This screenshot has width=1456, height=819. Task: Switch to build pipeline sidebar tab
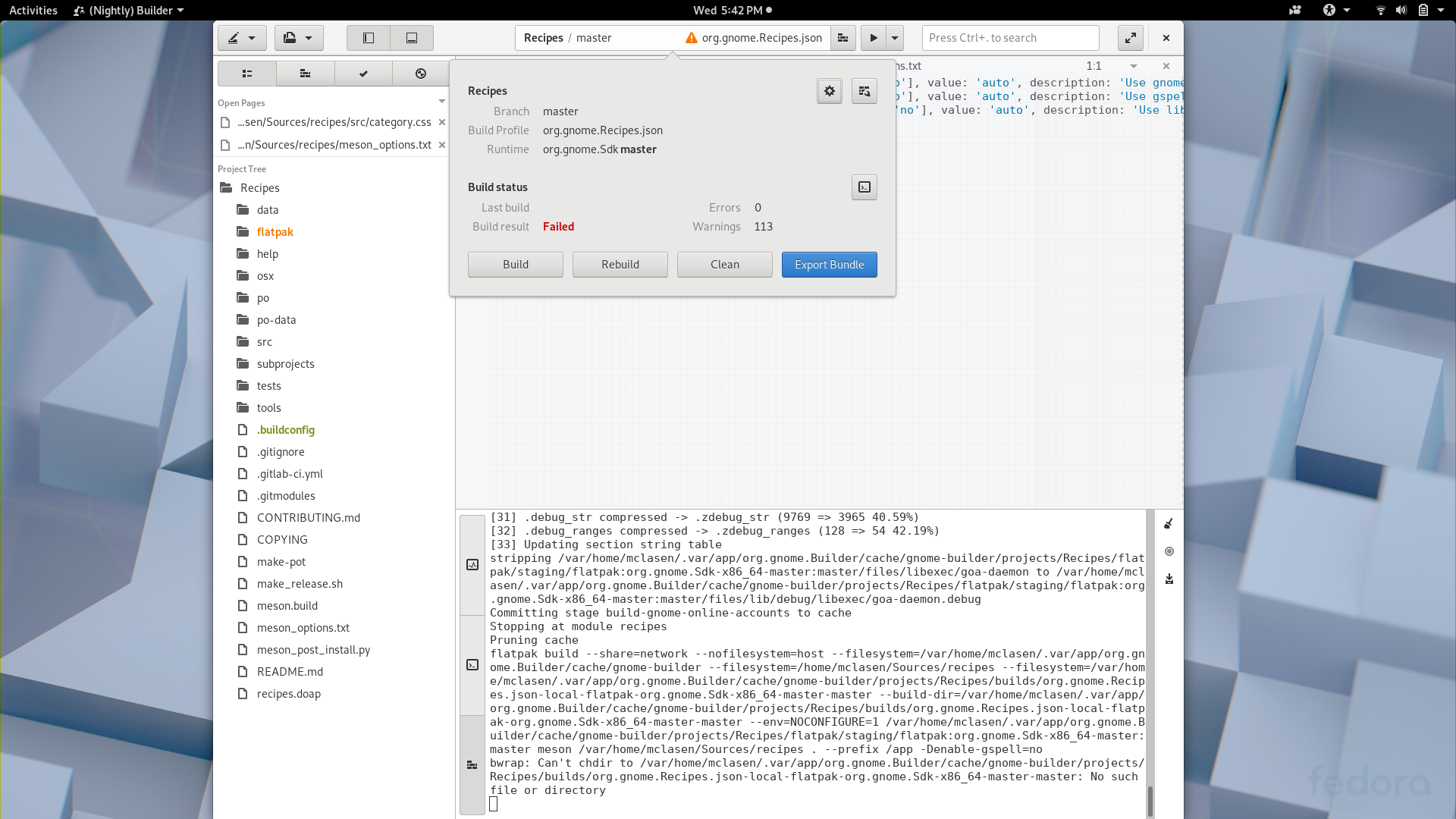pos(305,74)
